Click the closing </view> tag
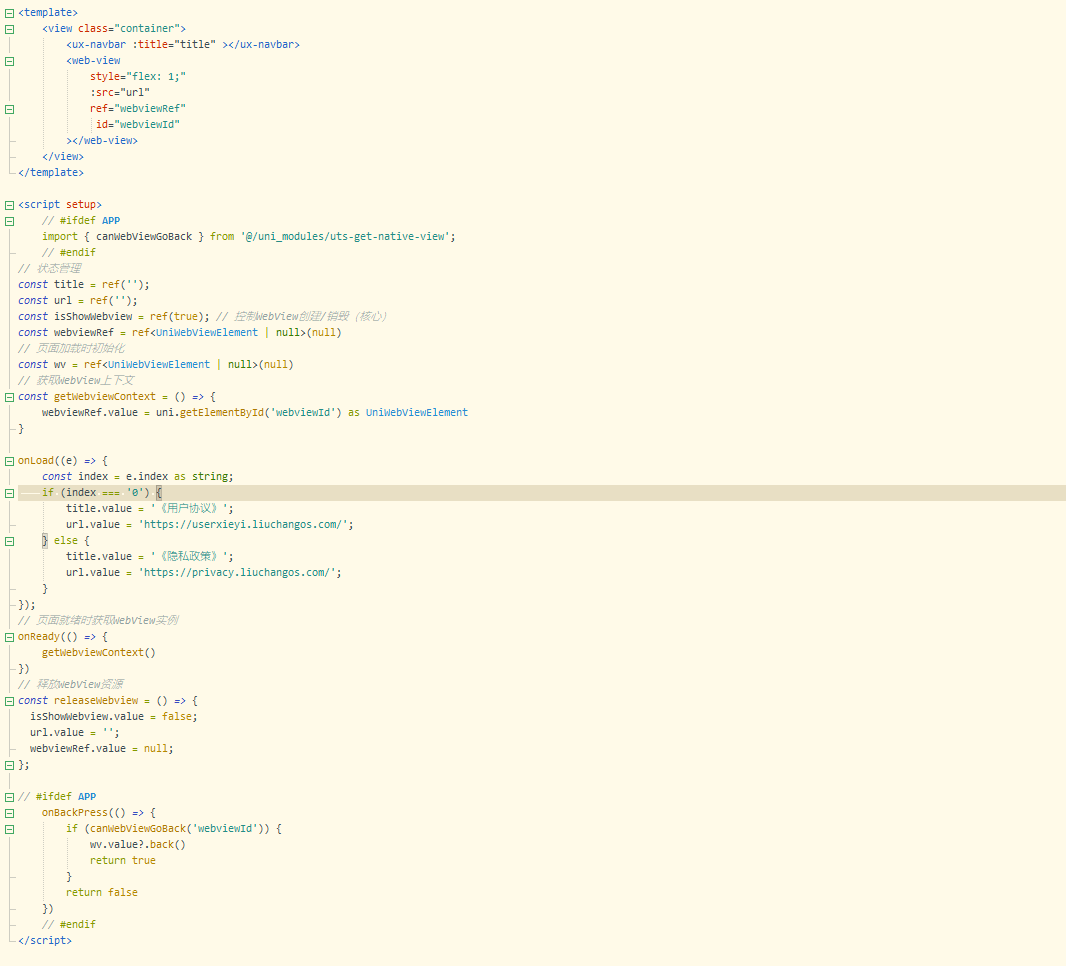Viewport: 1066px width, 966px height. coord(63,156)
